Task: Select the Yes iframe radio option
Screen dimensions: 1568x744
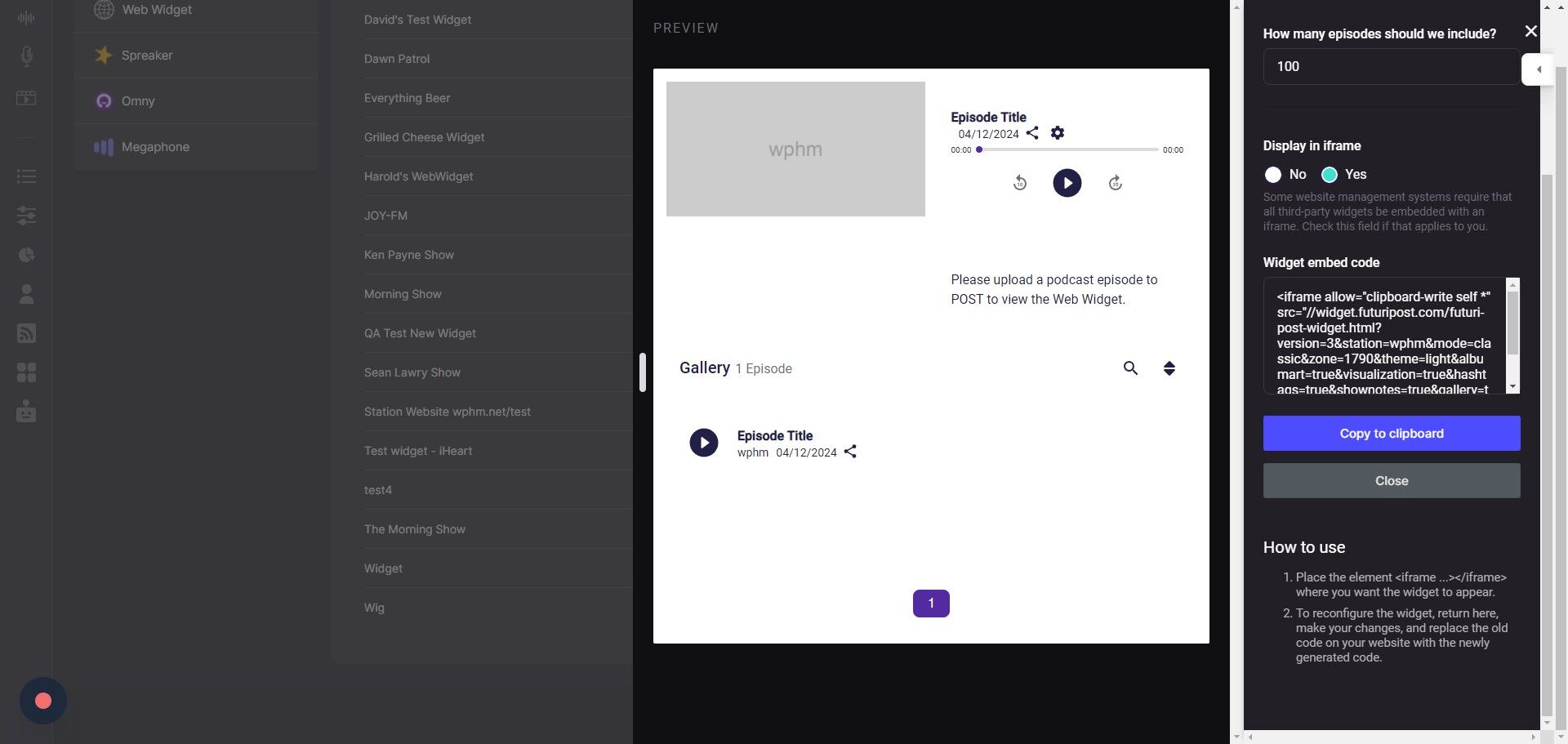Action: pos(1330,175)
